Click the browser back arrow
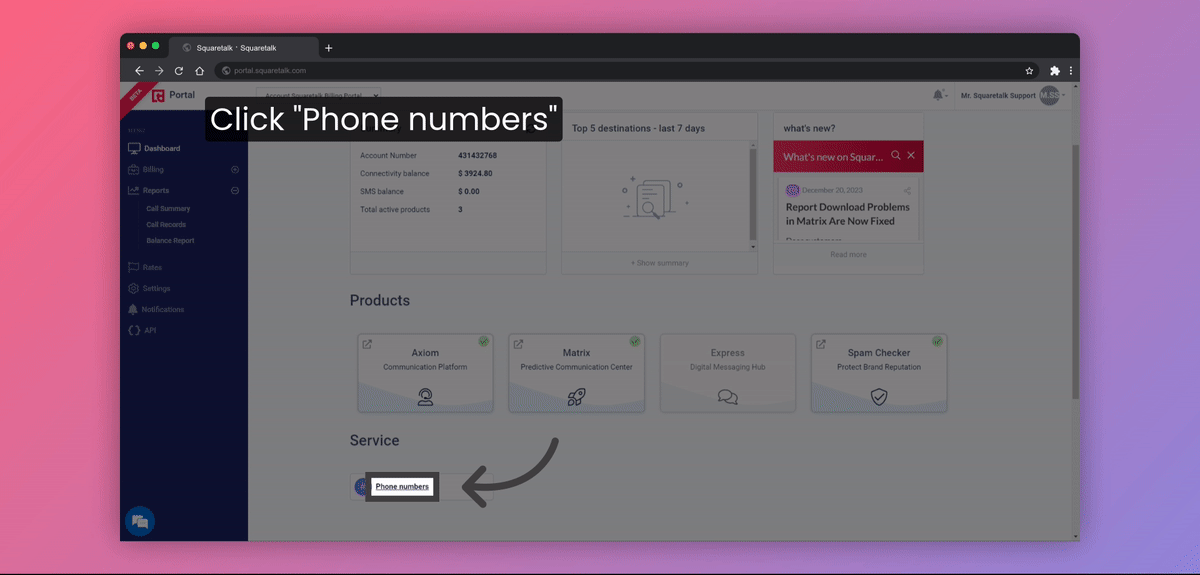This screenshot has height=575, width=1200. (x=139, y=71)
